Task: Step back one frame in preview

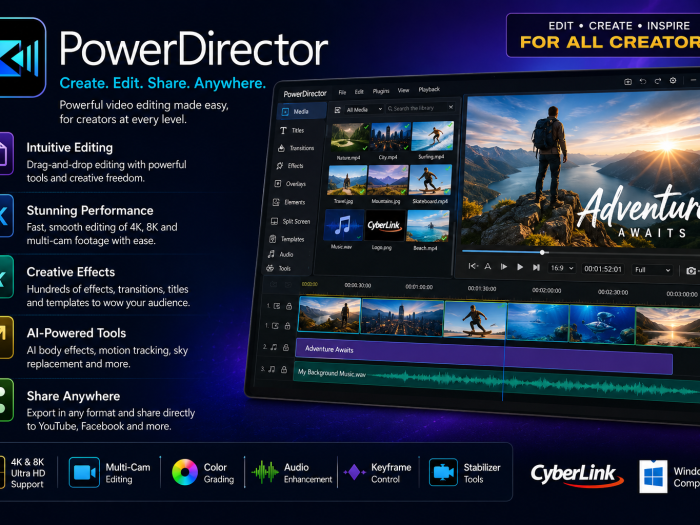Action: pos(504,267)
